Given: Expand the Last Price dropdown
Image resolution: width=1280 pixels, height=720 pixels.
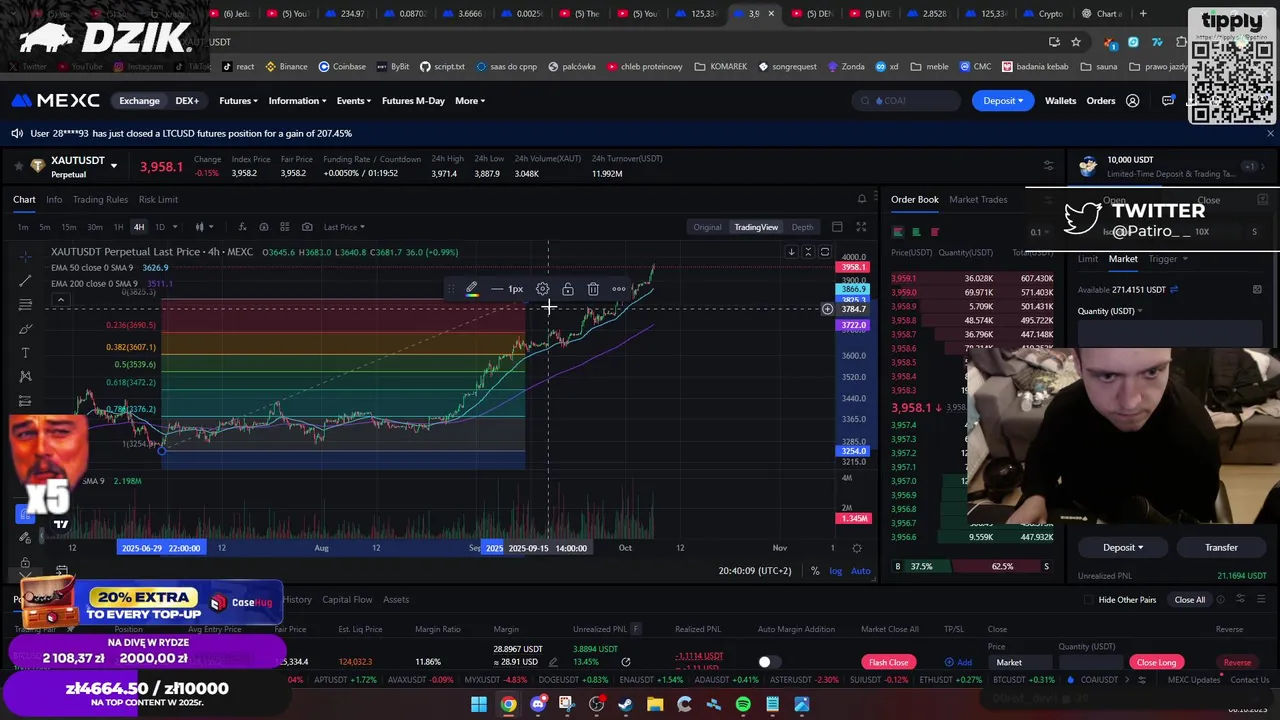Looking at the screenshot, I should [344, 227].
